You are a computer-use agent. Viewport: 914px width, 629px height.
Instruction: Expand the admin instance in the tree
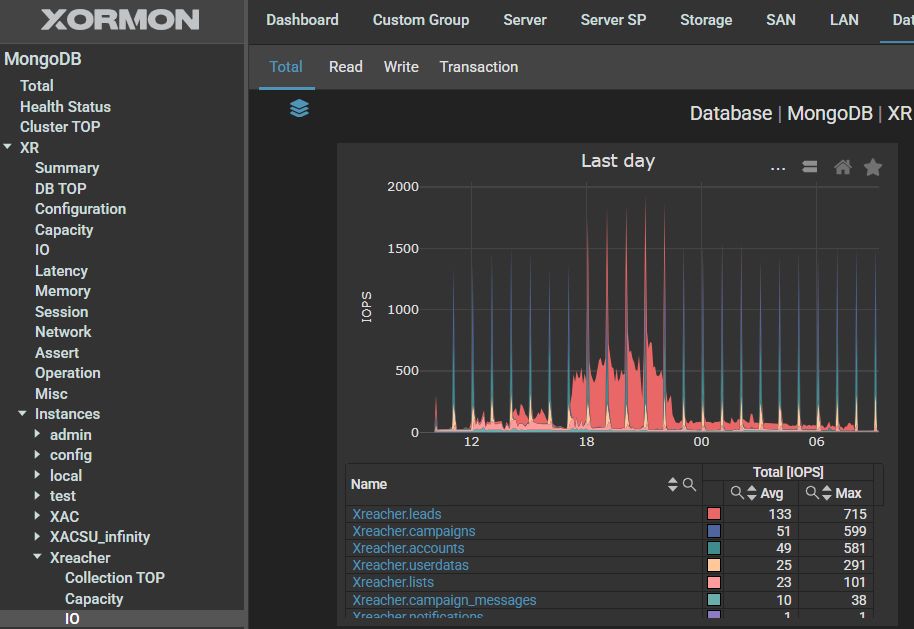(38, 435)
